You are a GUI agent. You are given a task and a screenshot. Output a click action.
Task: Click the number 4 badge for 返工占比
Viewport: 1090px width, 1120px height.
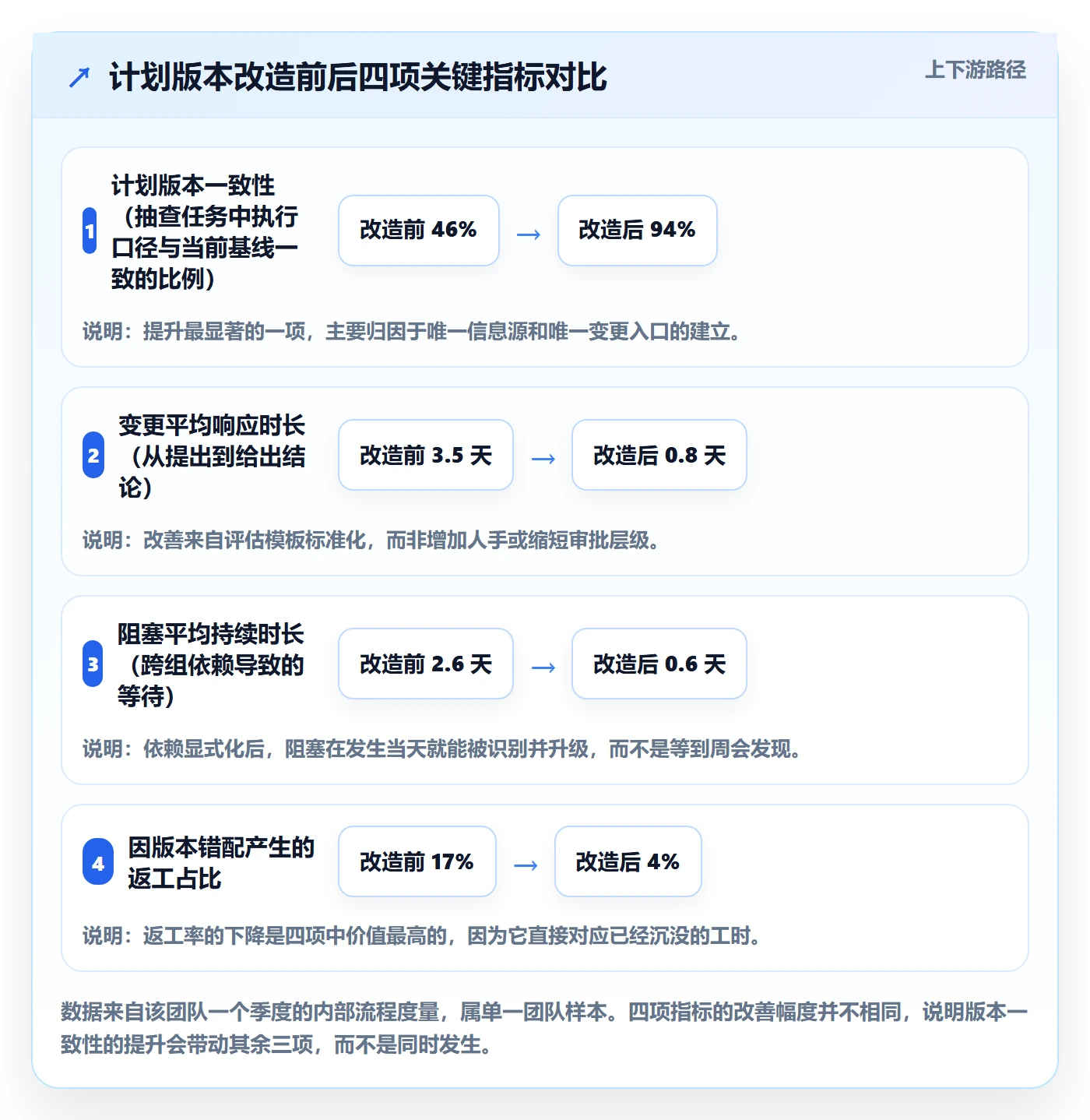[98, 862]
